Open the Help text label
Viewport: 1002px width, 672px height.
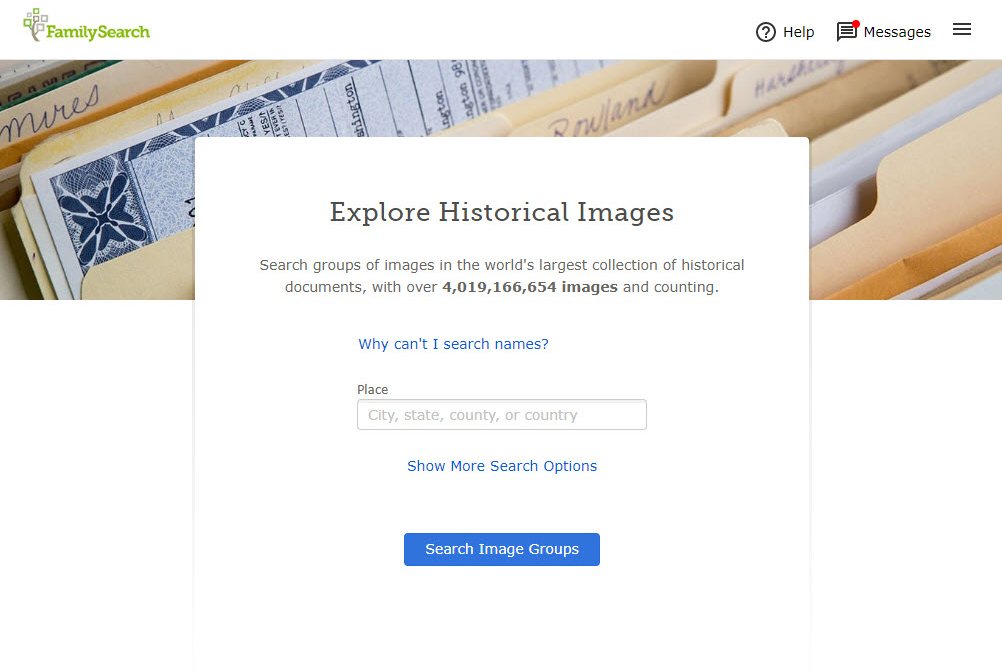click(799, 32)
